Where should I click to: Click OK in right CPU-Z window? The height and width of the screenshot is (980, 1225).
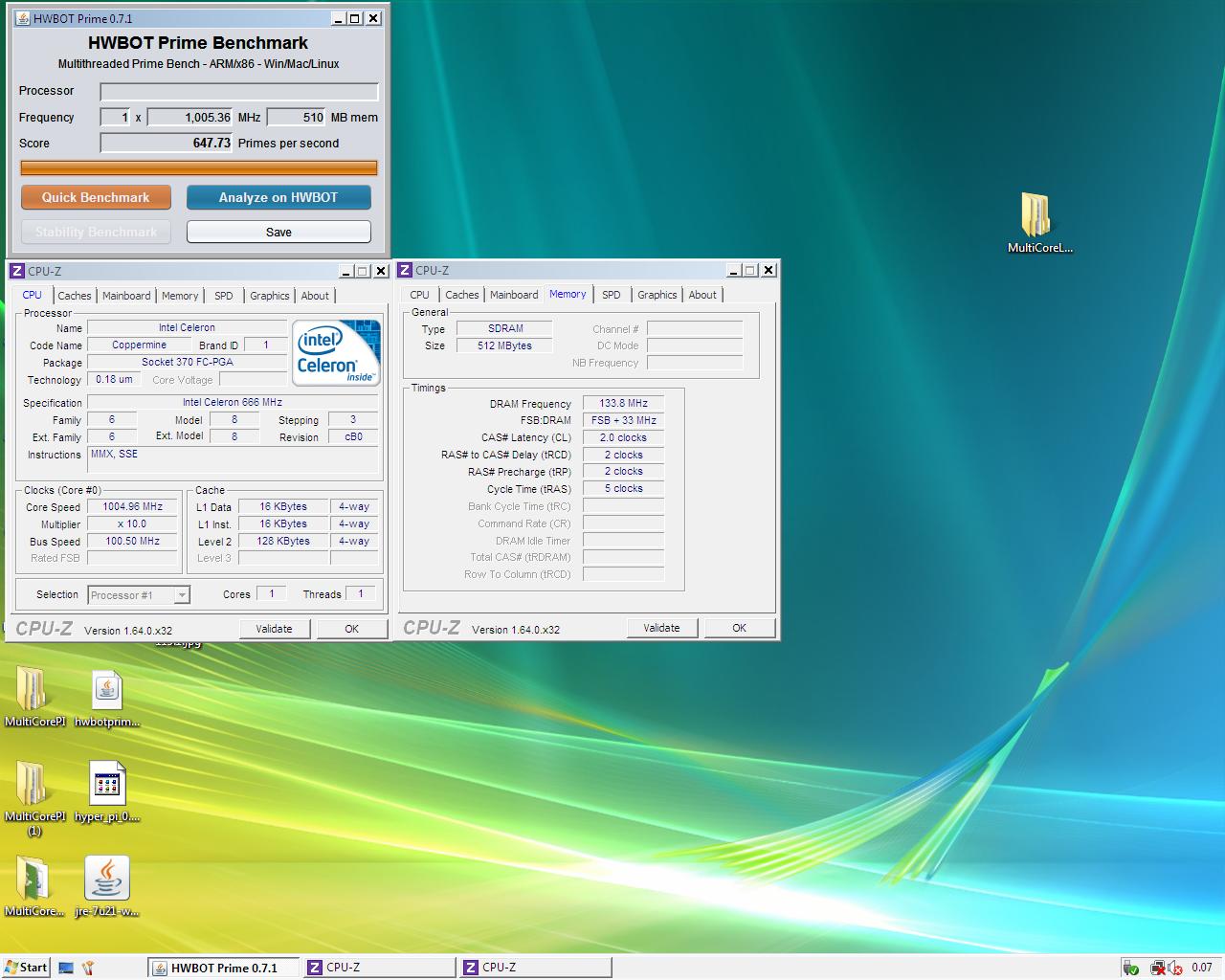[739, 628]
